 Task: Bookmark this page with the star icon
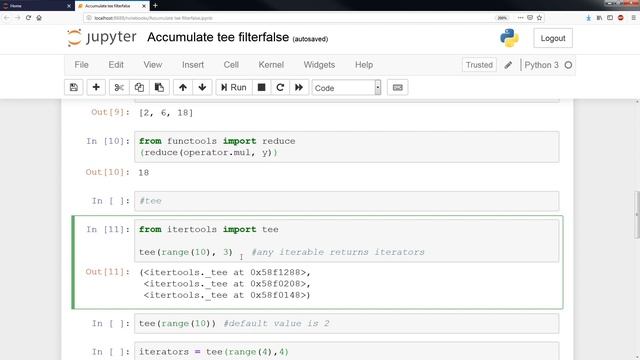tap(539, 18)
